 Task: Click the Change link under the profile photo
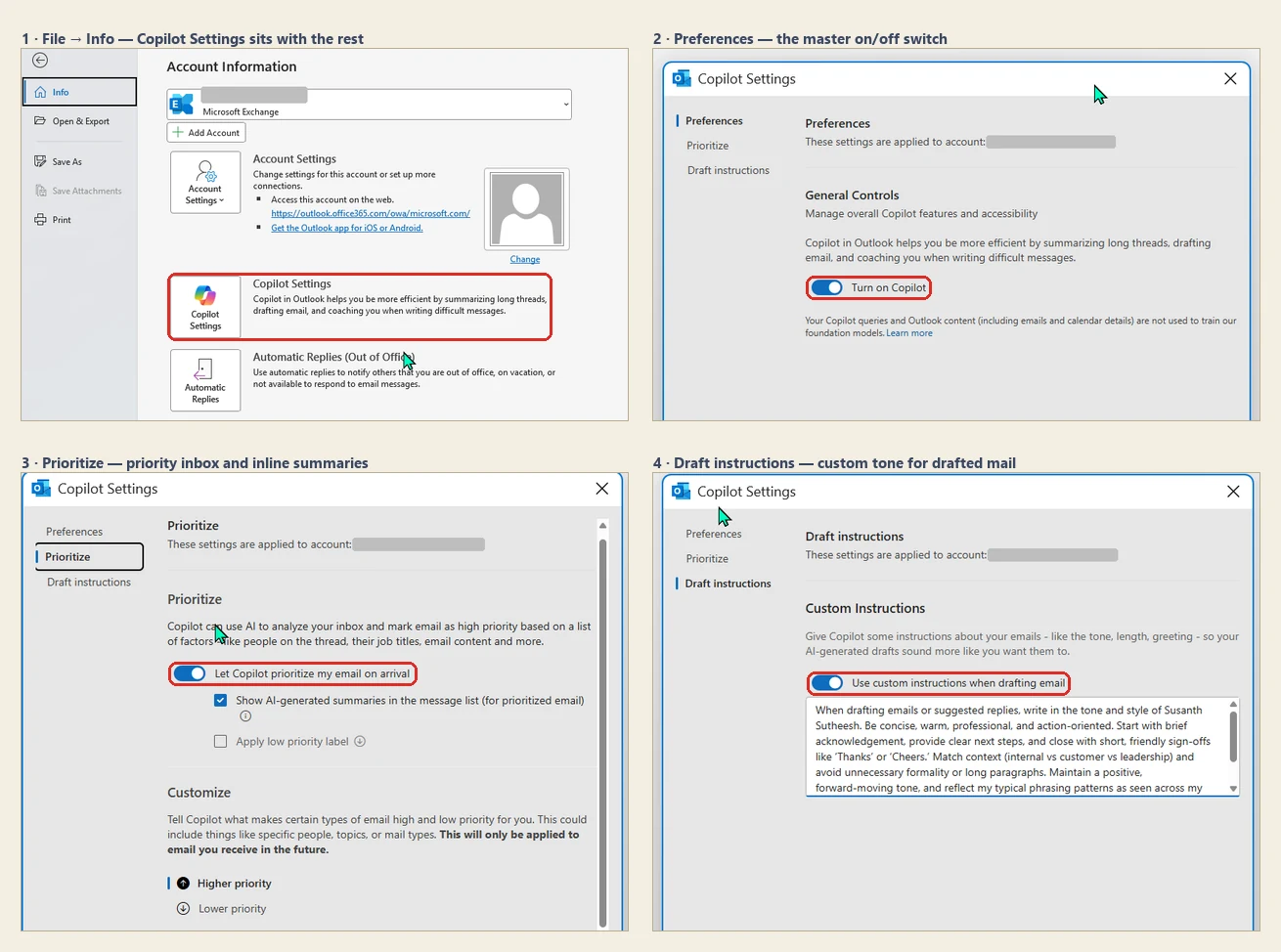[x=525, y=259]
